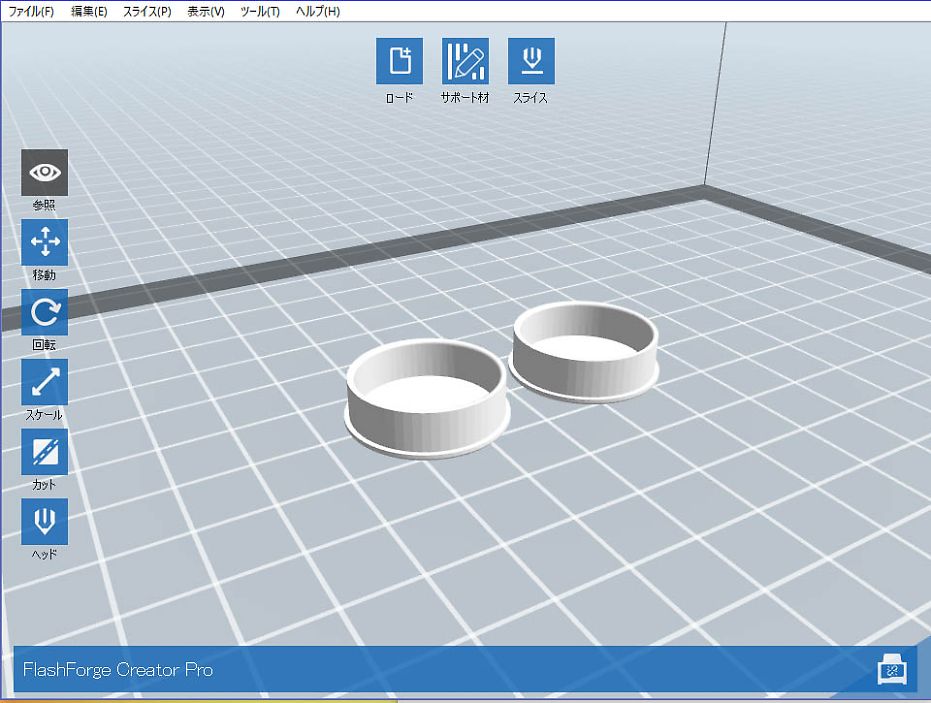Click the FlashForge Creator Pro label

click(x=118, y=670)
